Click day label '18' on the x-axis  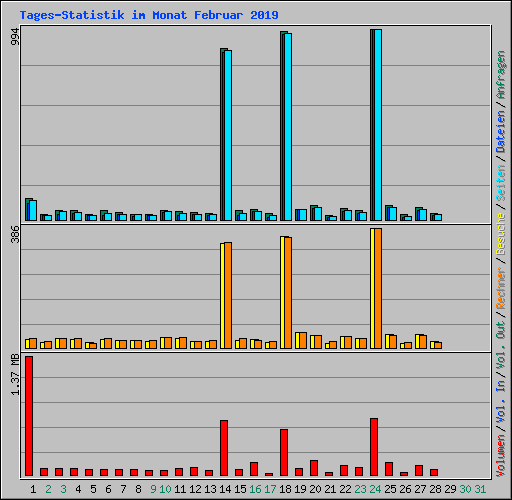[285, 489]
